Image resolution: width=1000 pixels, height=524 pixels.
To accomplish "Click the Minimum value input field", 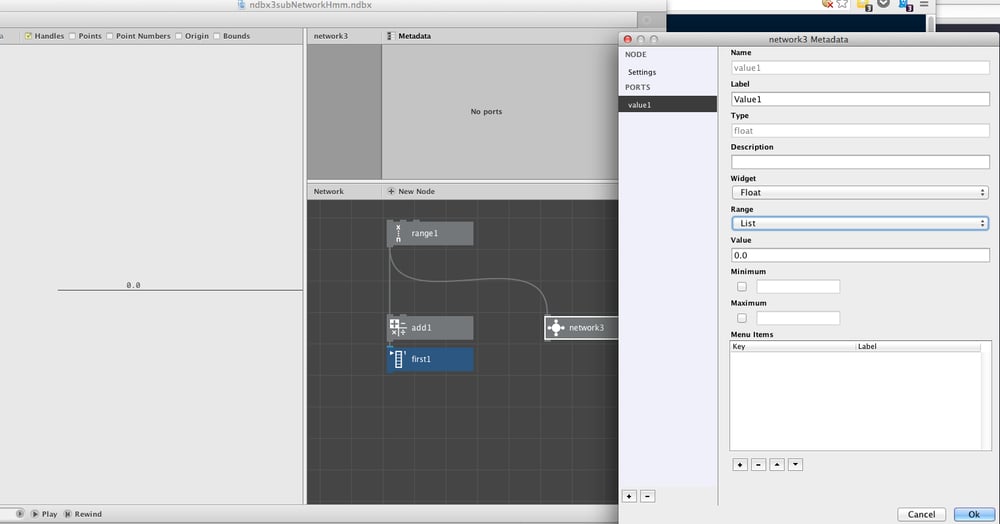I will tap(798, 287).
